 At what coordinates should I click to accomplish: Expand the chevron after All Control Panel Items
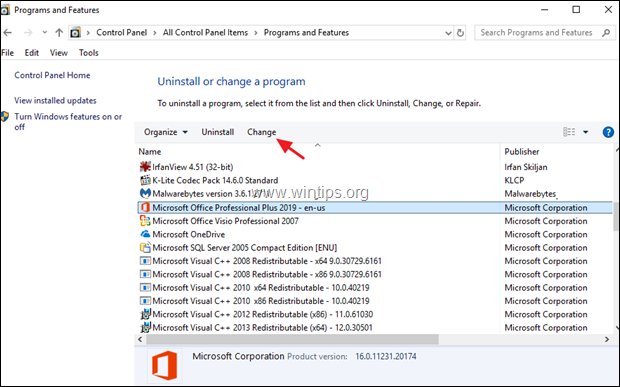tap(255, 33)
